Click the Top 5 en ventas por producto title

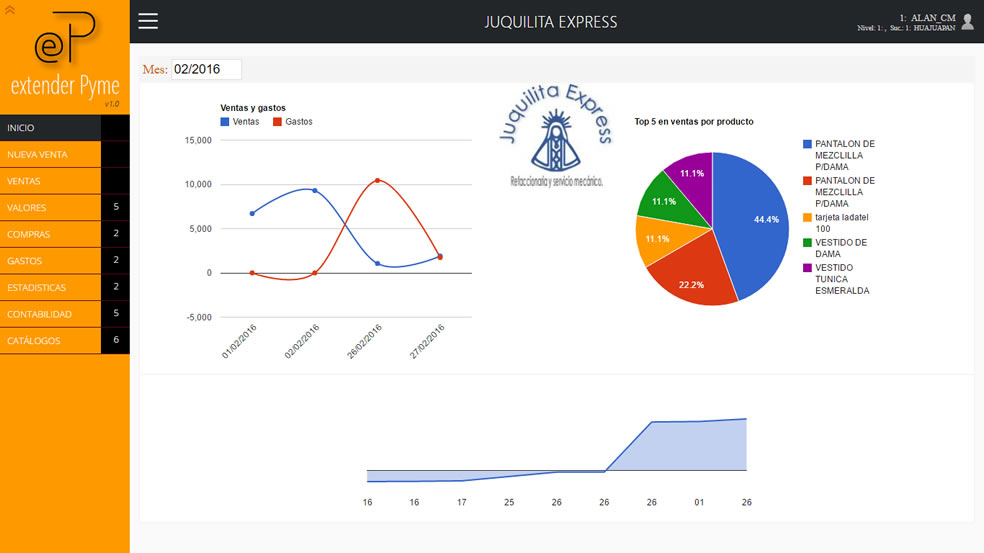tap(693, 122)
